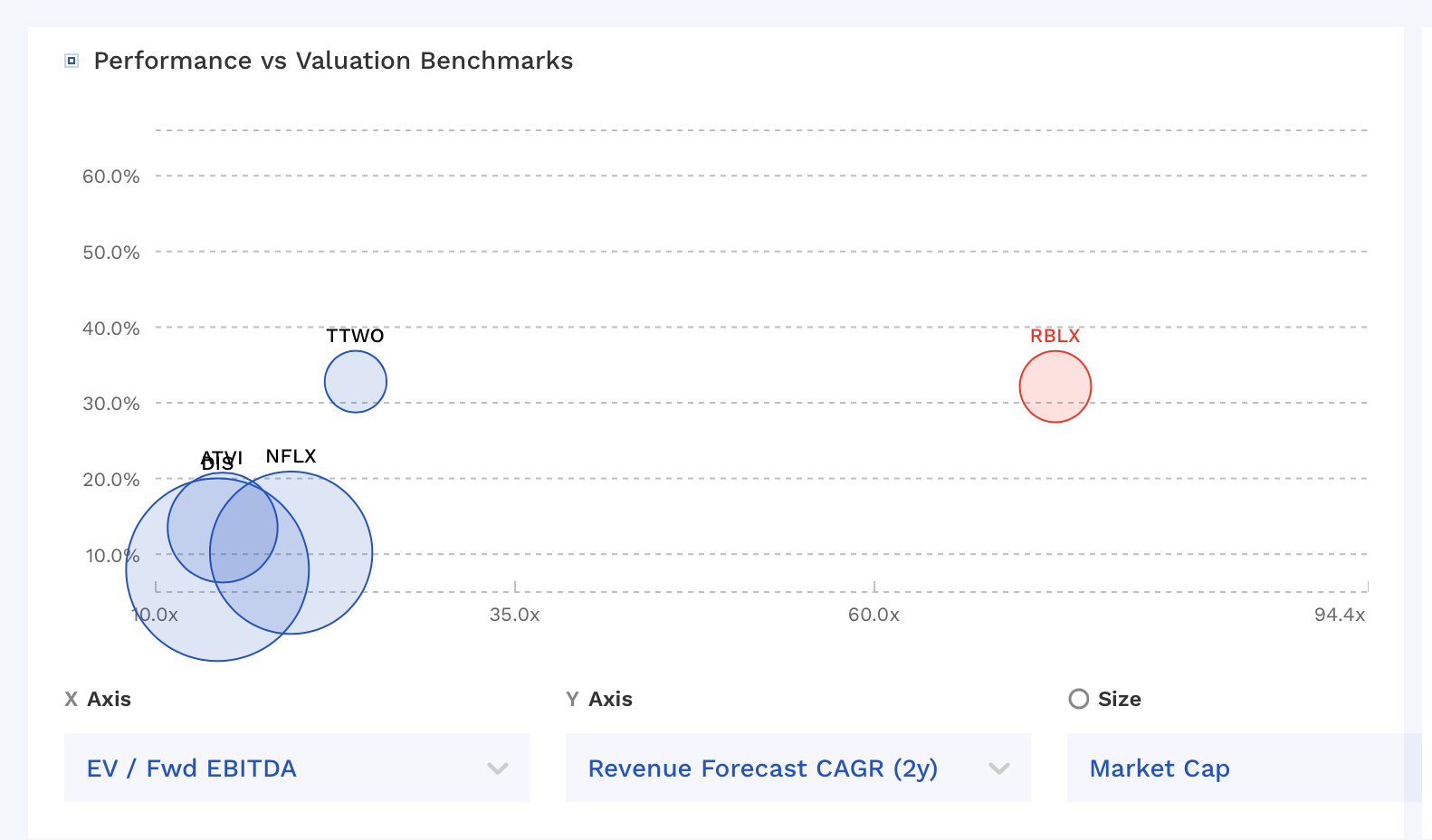Click the TTWO label text
1432x840 pixels.
(356, 336)
